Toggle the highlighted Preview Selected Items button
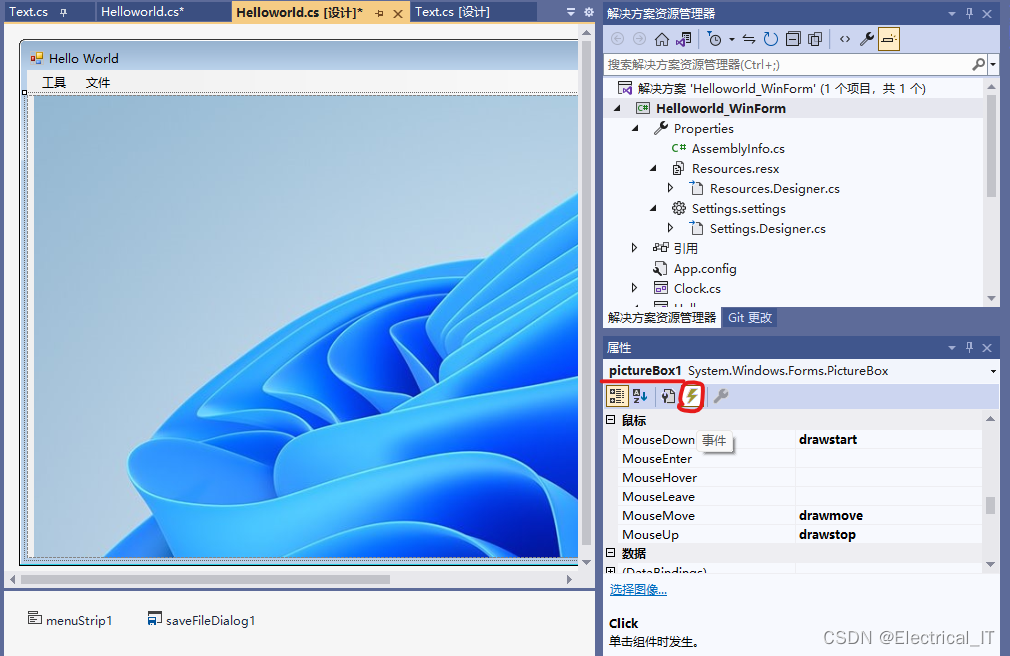1010x656 pixels. coord(888,39)
